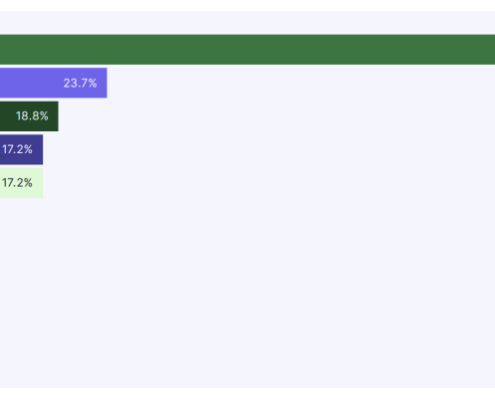Click blank area right of dark purple bar
The image size is (495, 400).
click(x=269, y=149)
